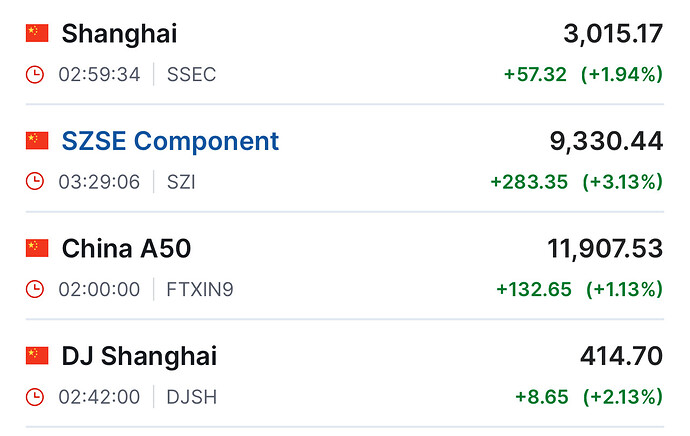
Task: Click the China flag beside China A50
Action: coord(37,248)
